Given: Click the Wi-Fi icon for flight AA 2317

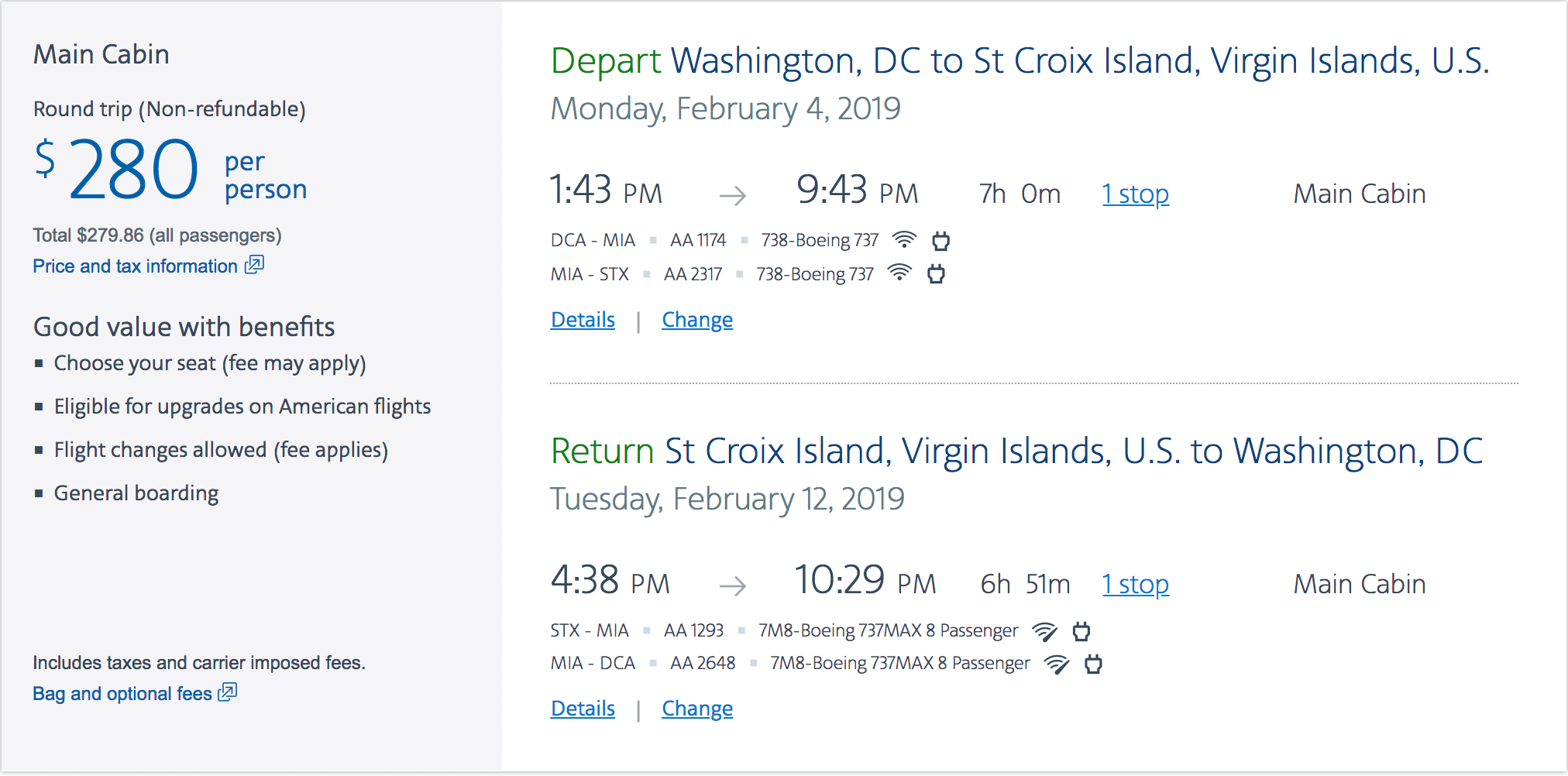Looking at the screenshot, I should pos(899,273).
